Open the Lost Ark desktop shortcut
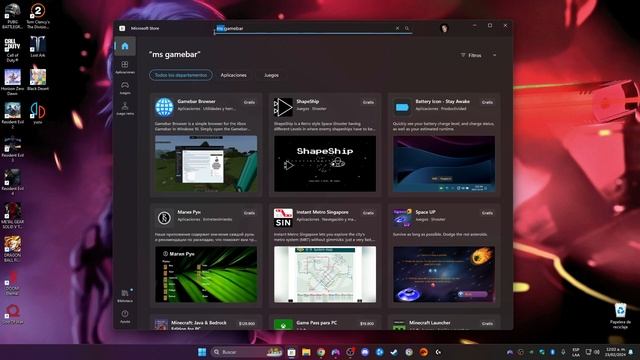Image resolution: width=640 pixels, height=360 pixels. (x=38, y=47)
